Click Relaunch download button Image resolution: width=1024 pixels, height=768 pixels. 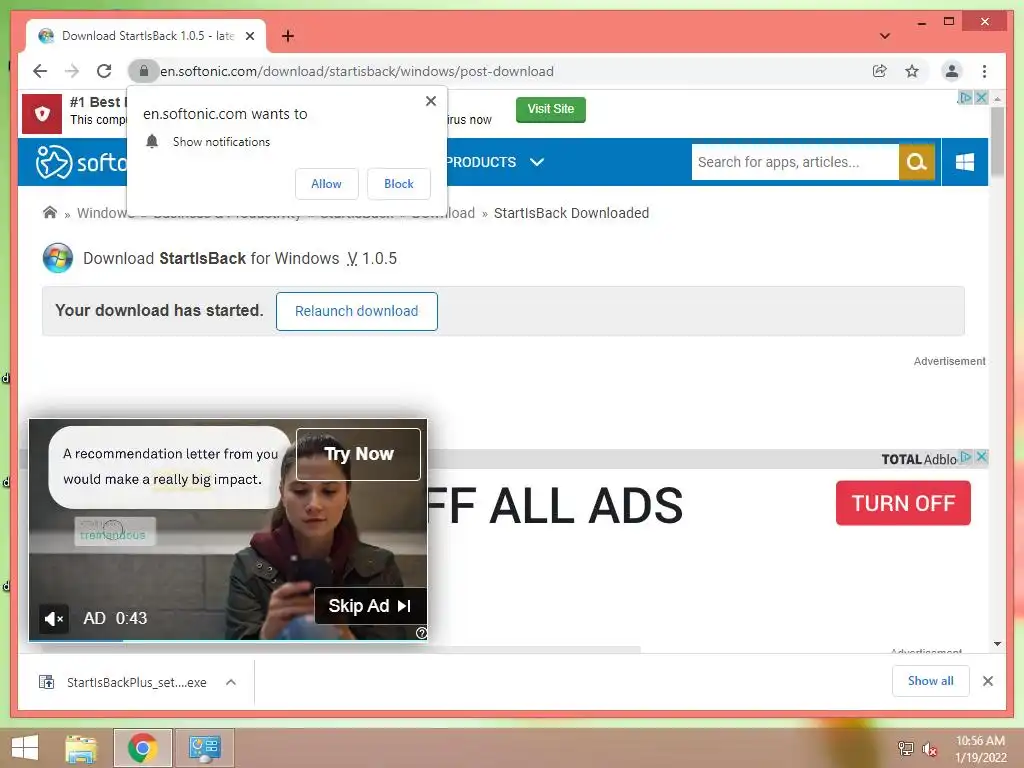[357, 312]
